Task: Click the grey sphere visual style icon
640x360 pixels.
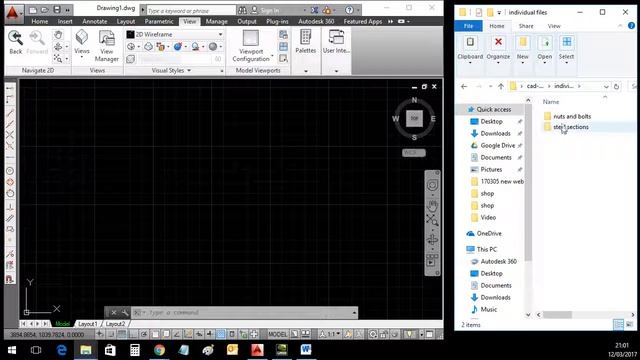Action: click(213, 47)
